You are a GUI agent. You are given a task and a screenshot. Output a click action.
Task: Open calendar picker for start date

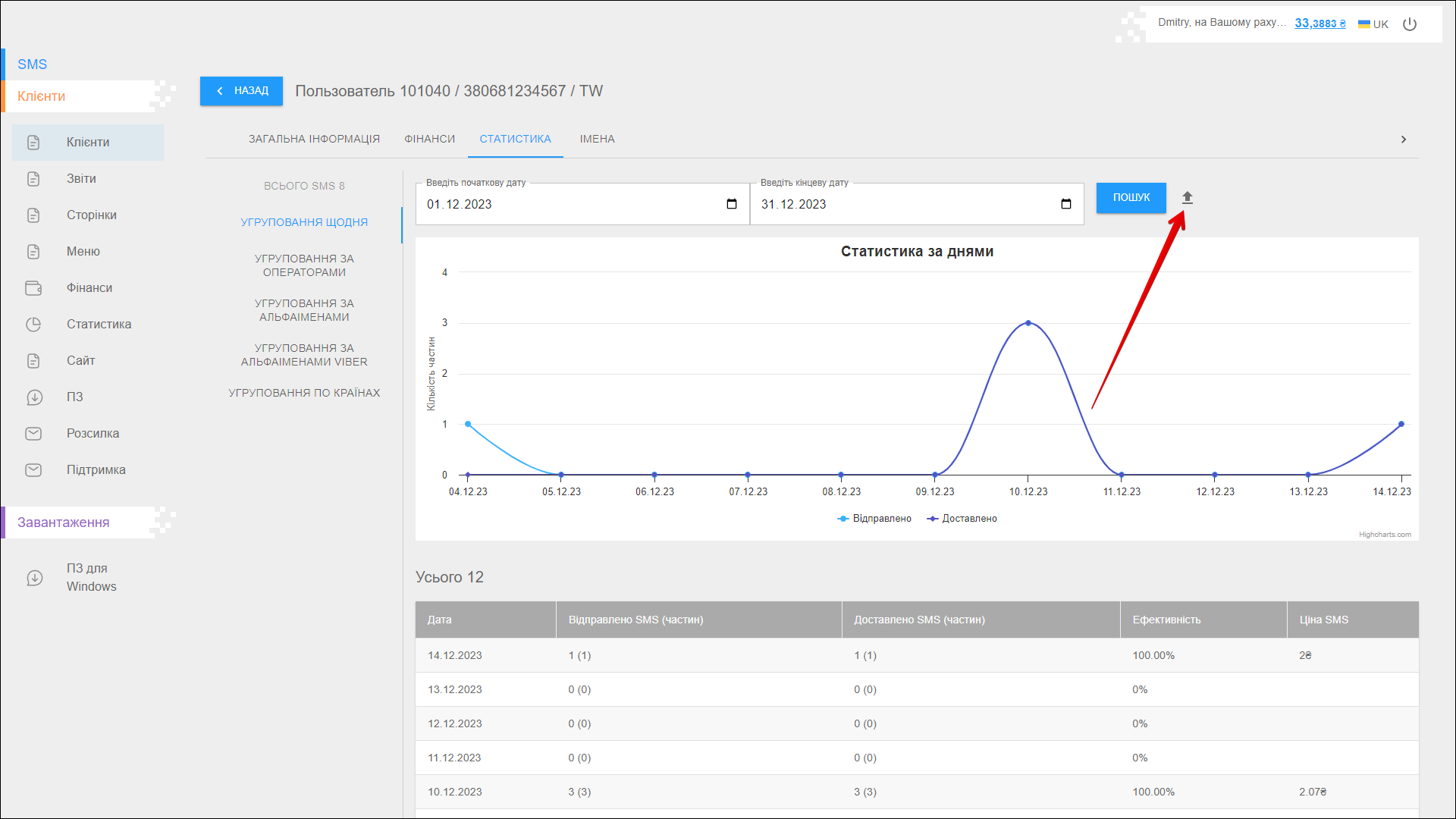click(x=732, y=204)
